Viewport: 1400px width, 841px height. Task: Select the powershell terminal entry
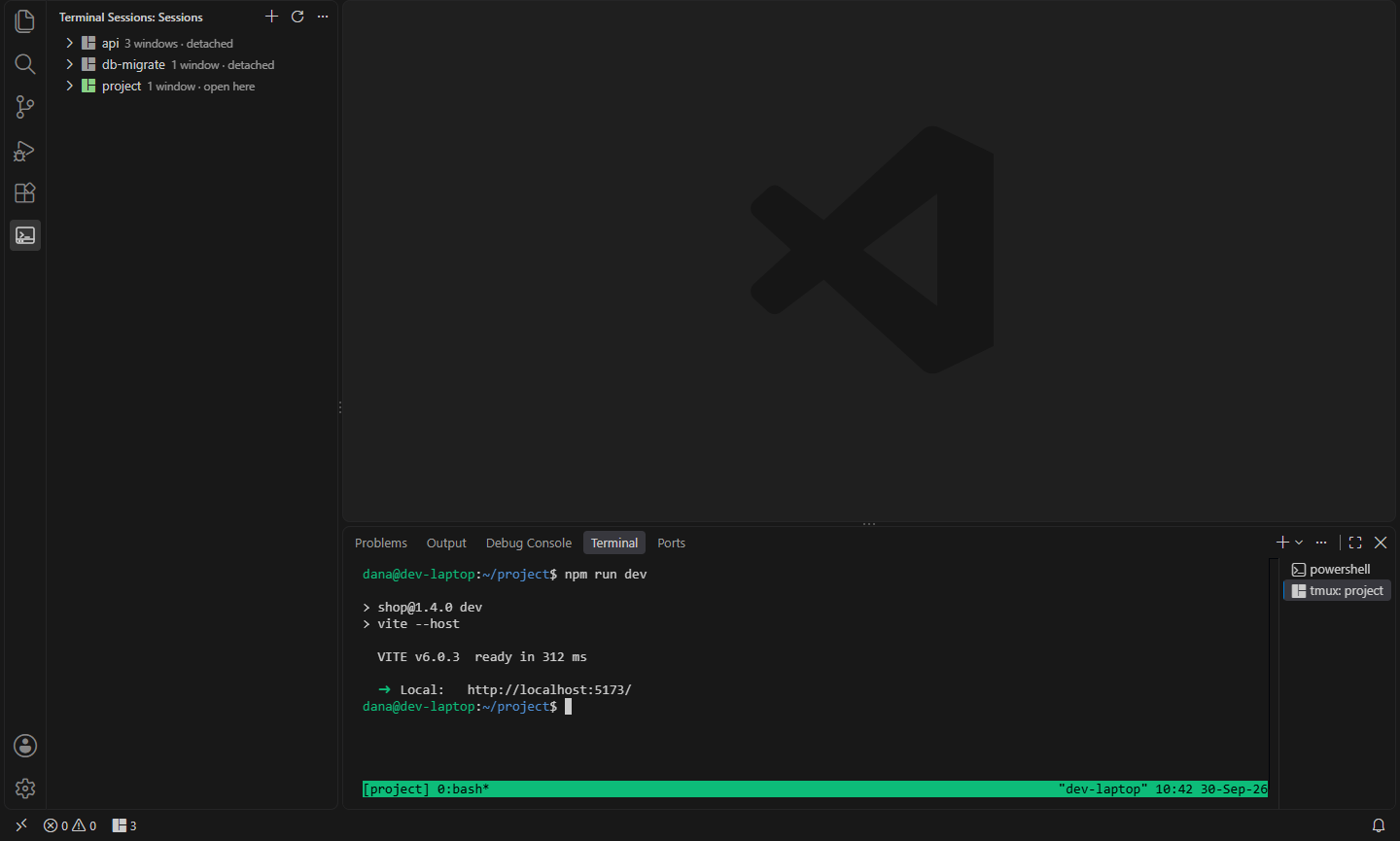(1338, 570)
